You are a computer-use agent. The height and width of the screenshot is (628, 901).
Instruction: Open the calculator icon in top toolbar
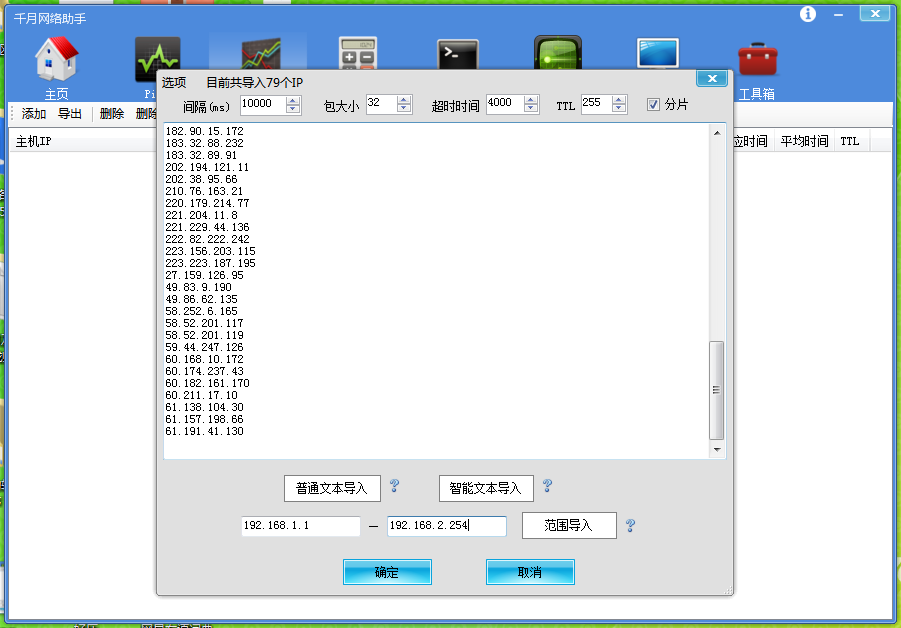[357, 58]
